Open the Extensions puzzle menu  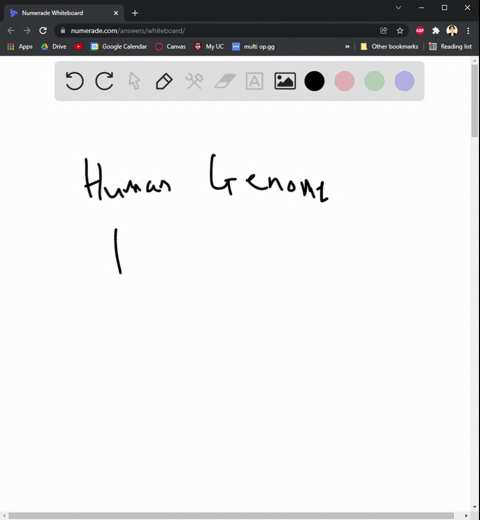436,31
